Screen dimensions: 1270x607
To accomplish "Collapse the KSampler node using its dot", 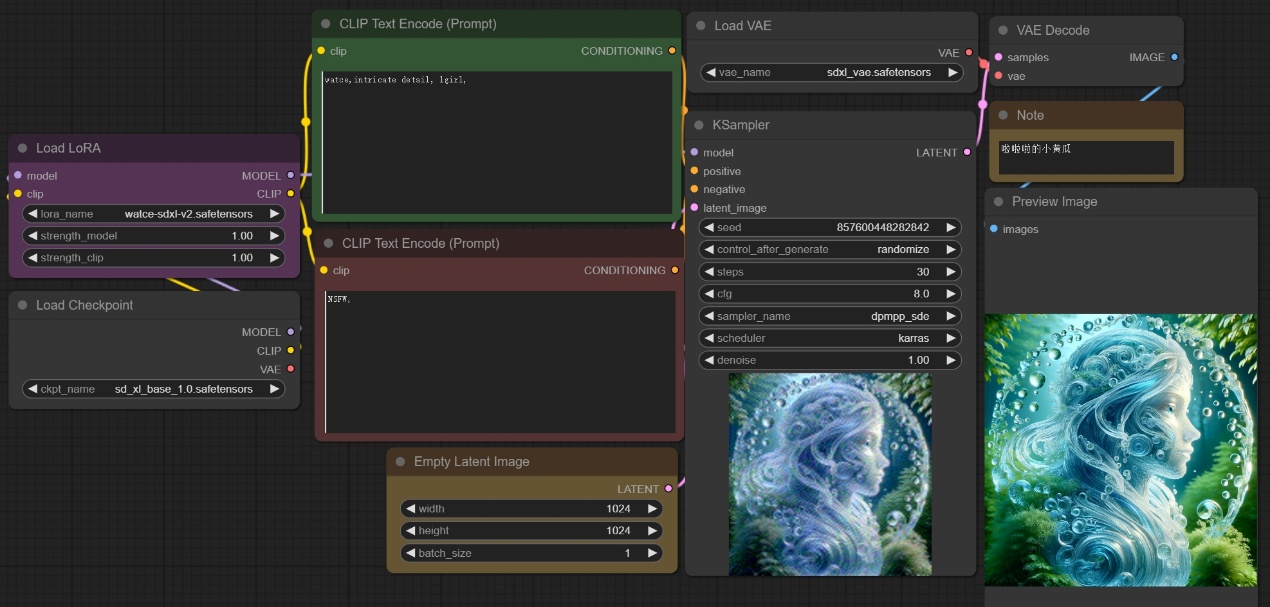I will pyautogui.click(x=698, y=125).
